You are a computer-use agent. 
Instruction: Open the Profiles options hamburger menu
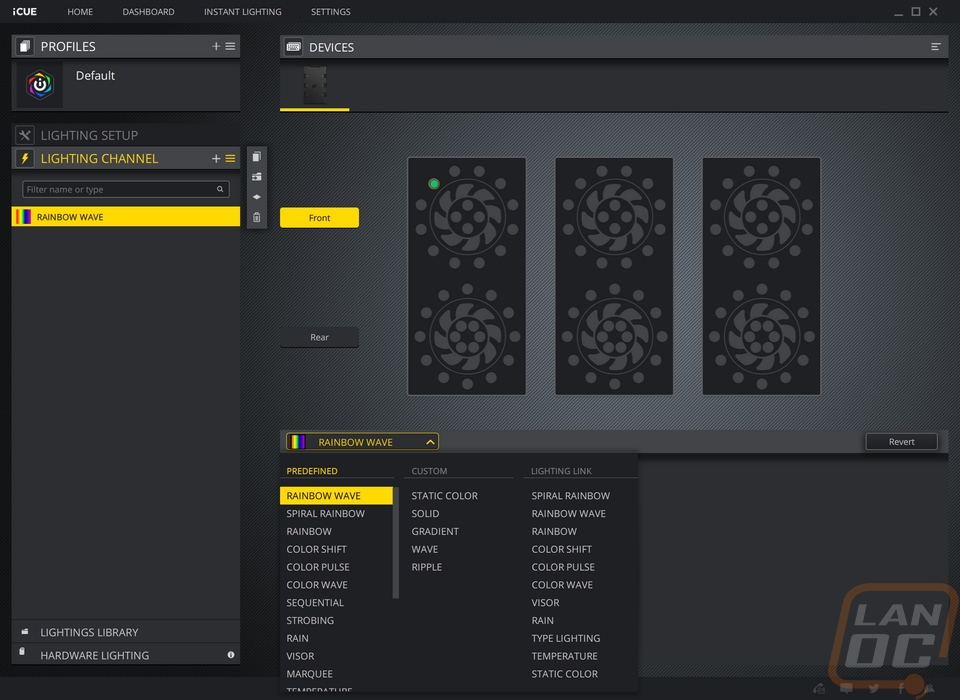(230, 47)
